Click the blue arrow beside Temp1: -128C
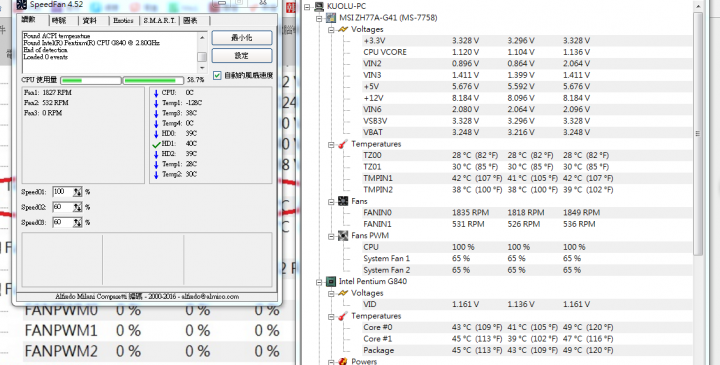 [156, 103]
